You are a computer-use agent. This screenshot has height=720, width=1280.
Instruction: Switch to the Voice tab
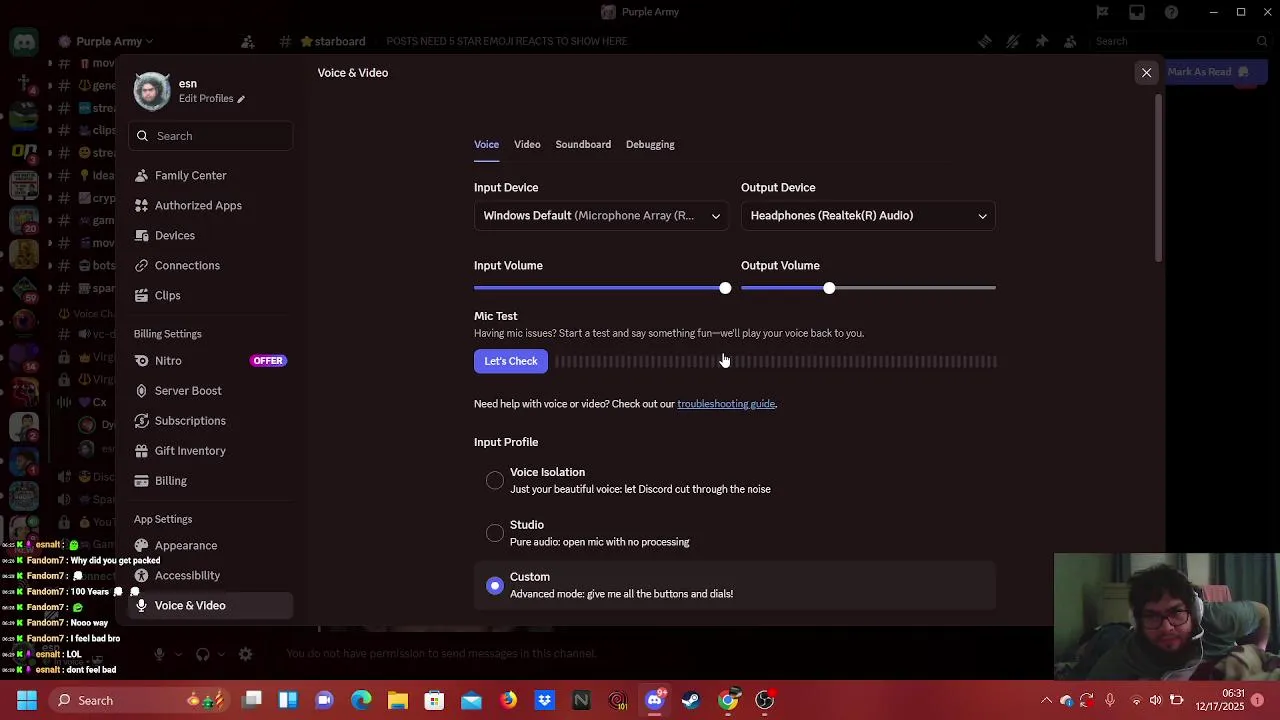(486, 144)
